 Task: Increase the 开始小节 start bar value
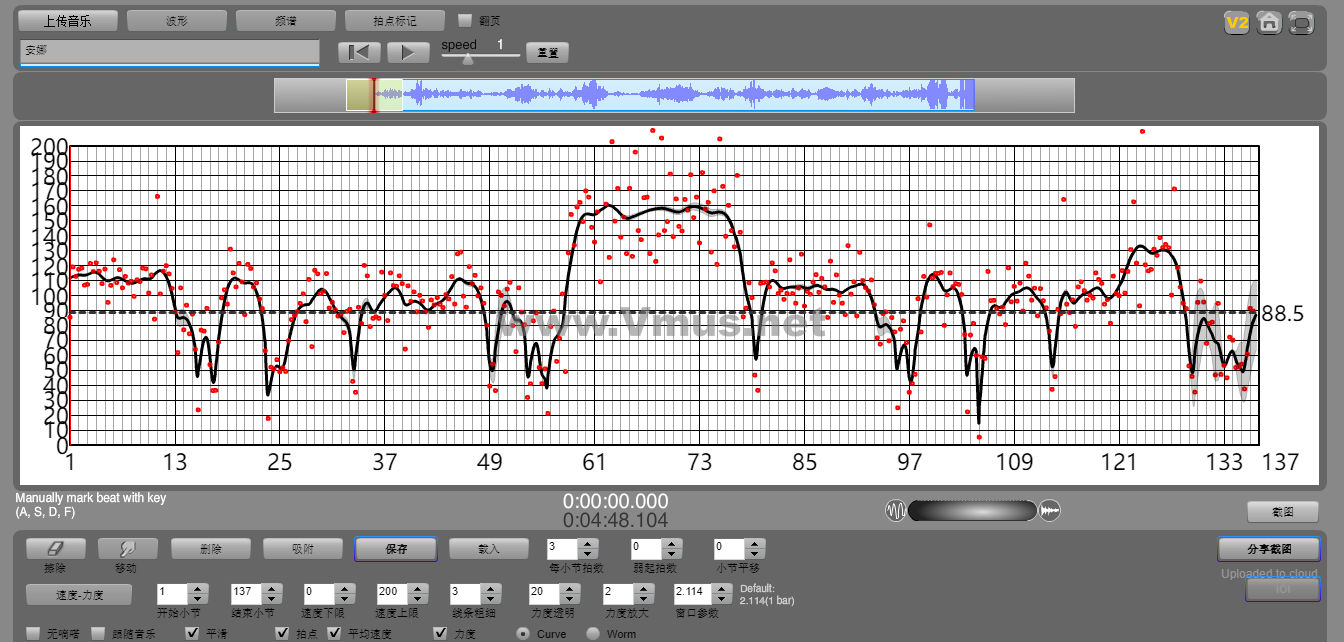pos(197,587)
